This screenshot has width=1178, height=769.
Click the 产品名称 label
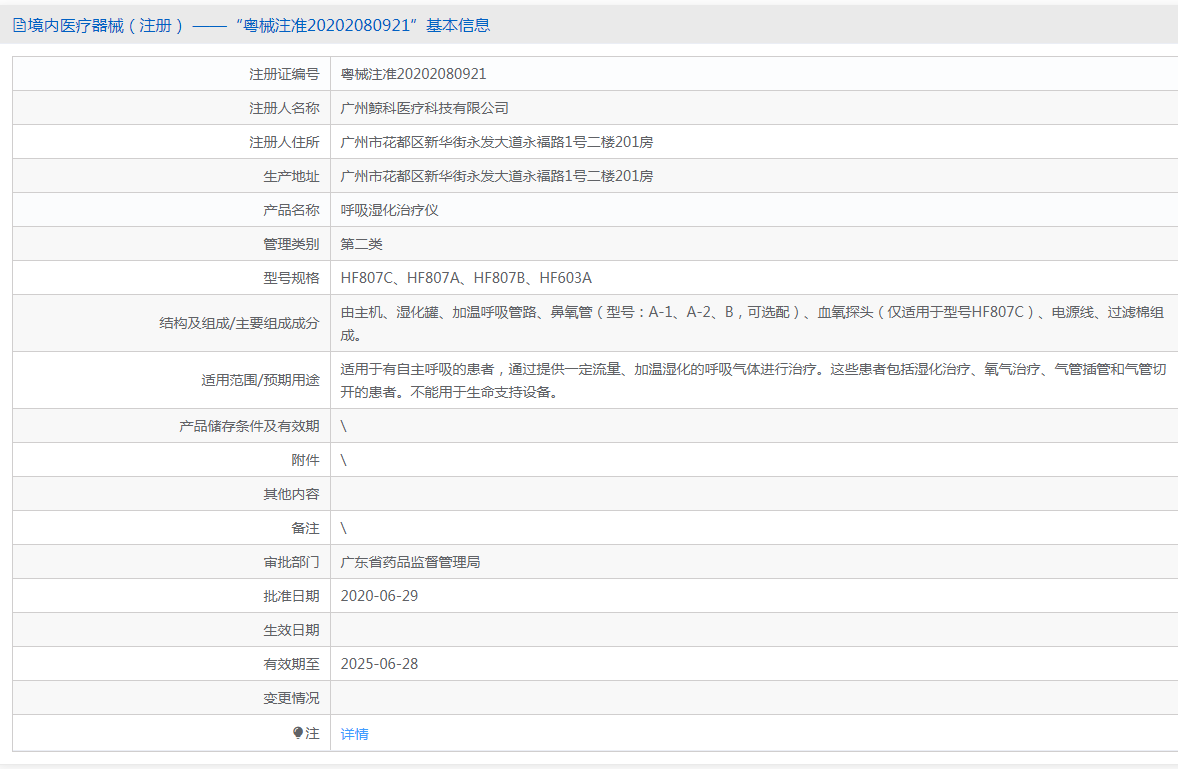pyautogui.click(x=291, y=210)
